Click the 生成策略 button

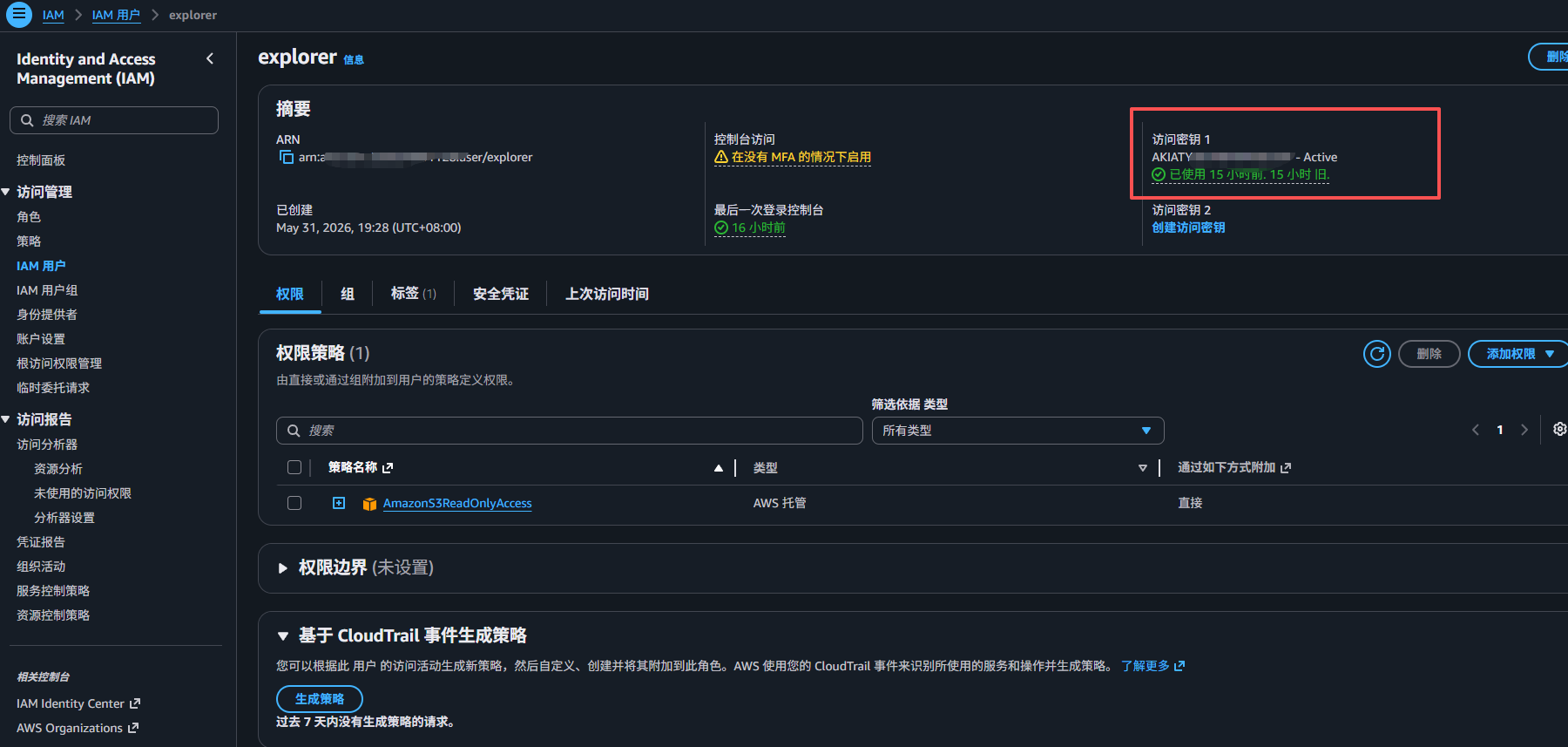(320, 699)
